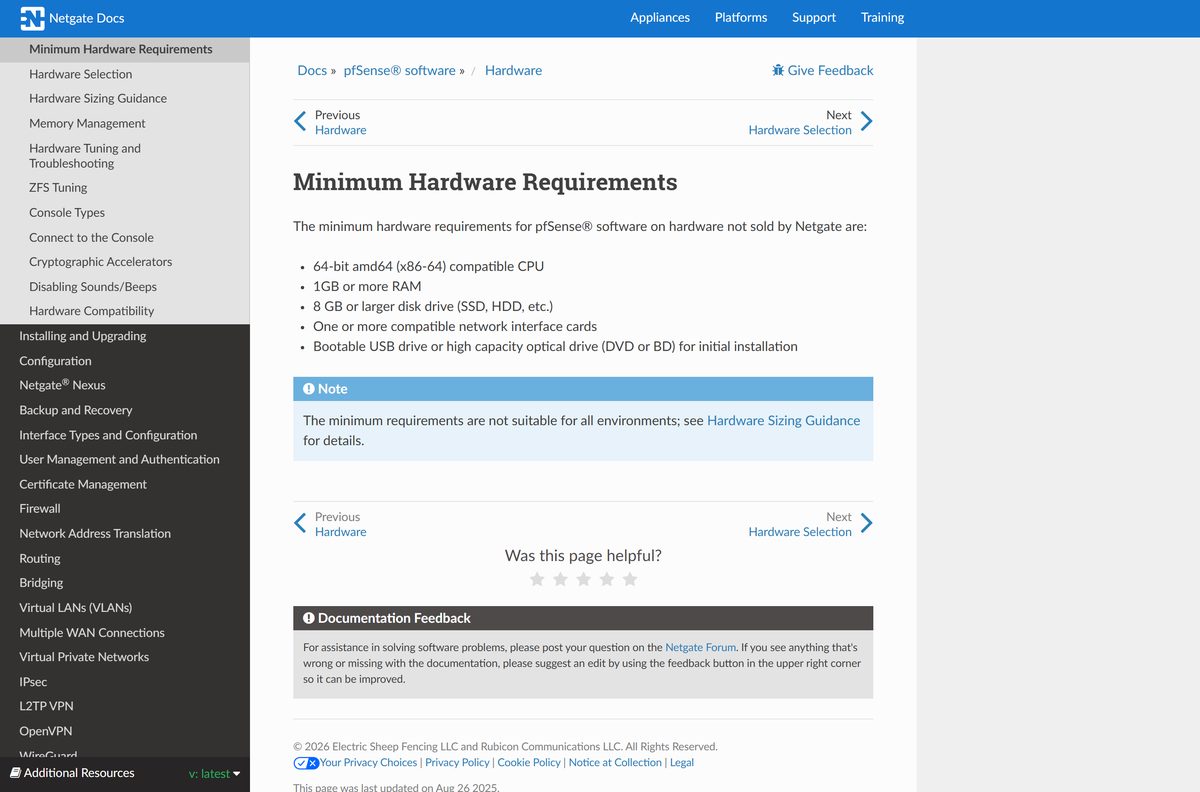Open IPsec section in sidebar
Viewport: 1200px width, 792px height.
(x=125, y=682)
